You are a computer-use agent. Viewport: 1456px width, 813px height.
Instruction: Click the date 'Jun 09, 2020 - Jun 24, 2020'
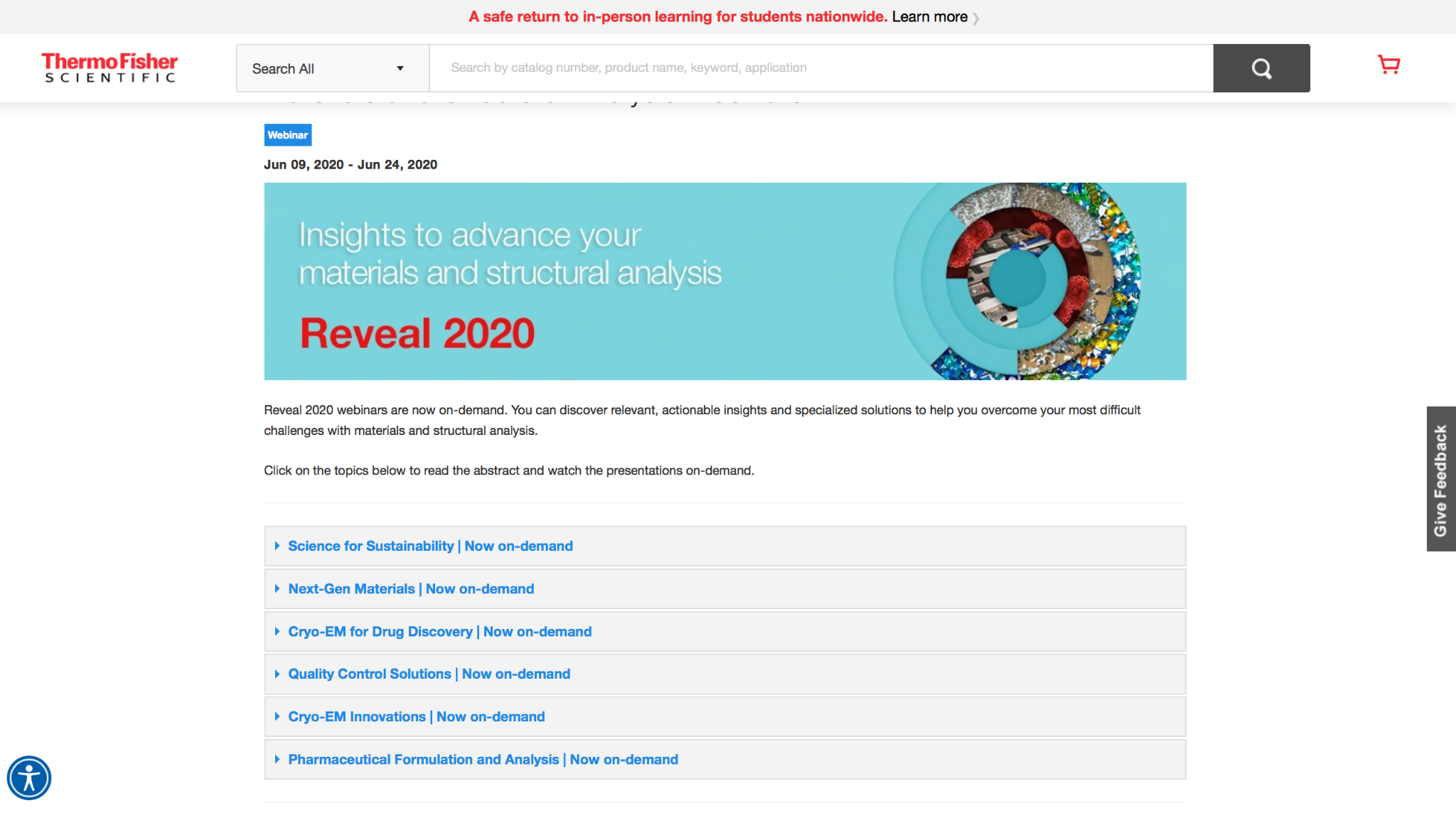coord(350,165)
